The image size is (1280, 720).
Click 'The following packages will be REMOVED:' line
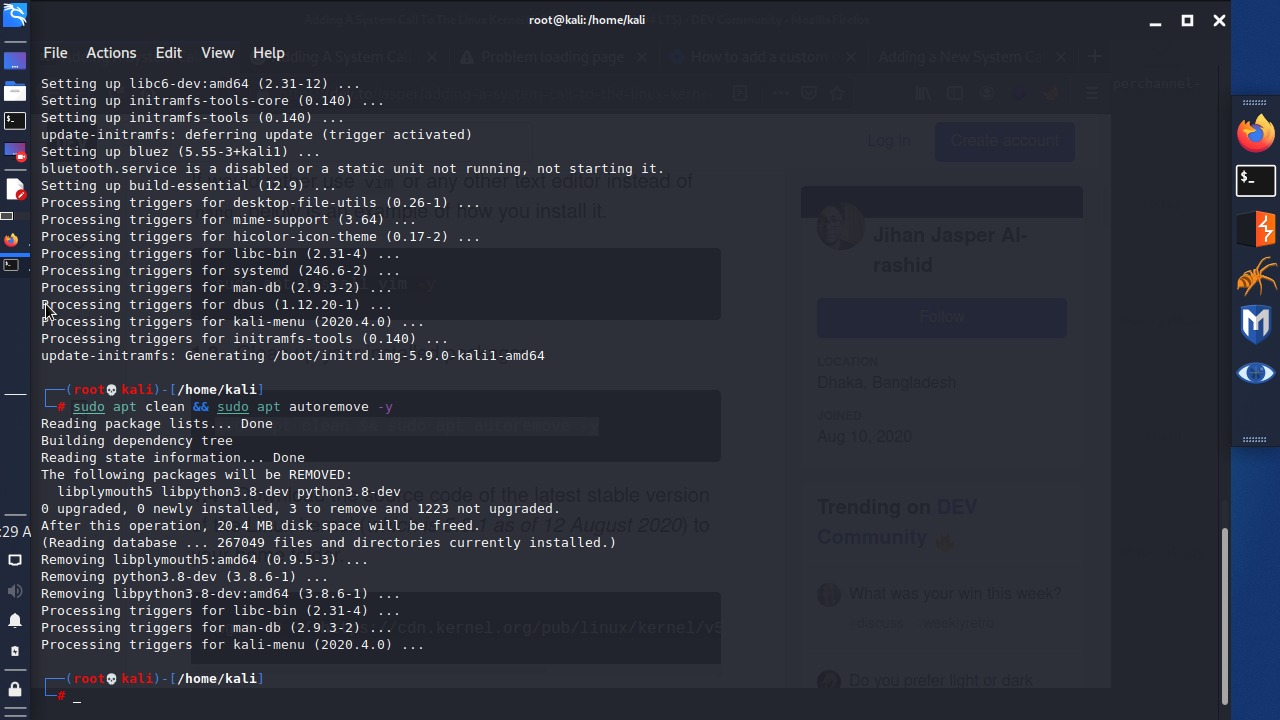(x=197, y=475)
